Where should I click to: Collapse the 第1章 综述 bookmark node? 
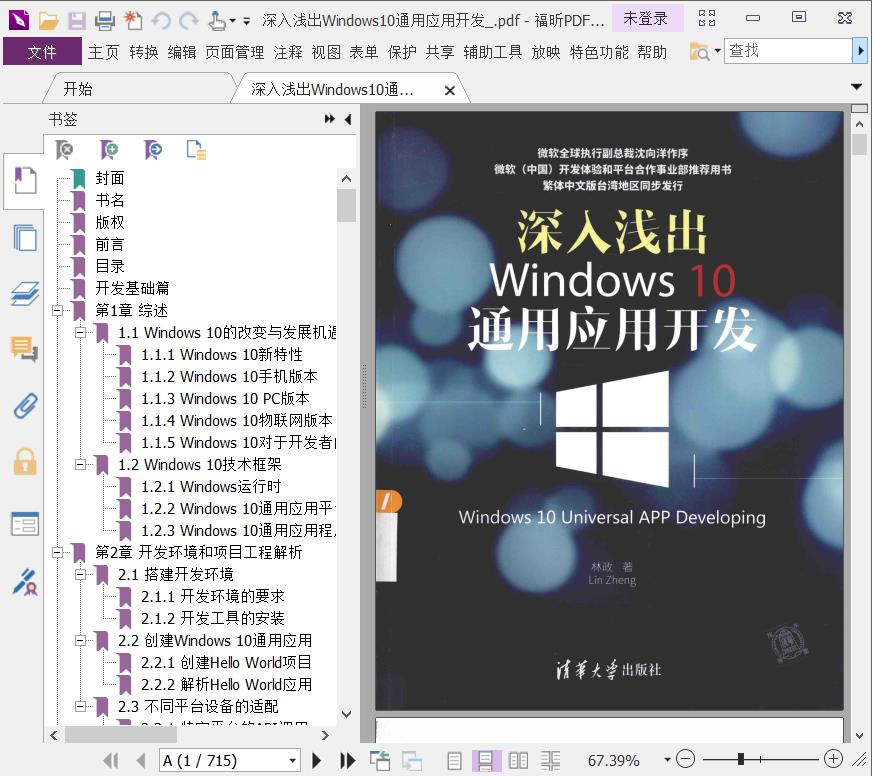tap(57, 311)
